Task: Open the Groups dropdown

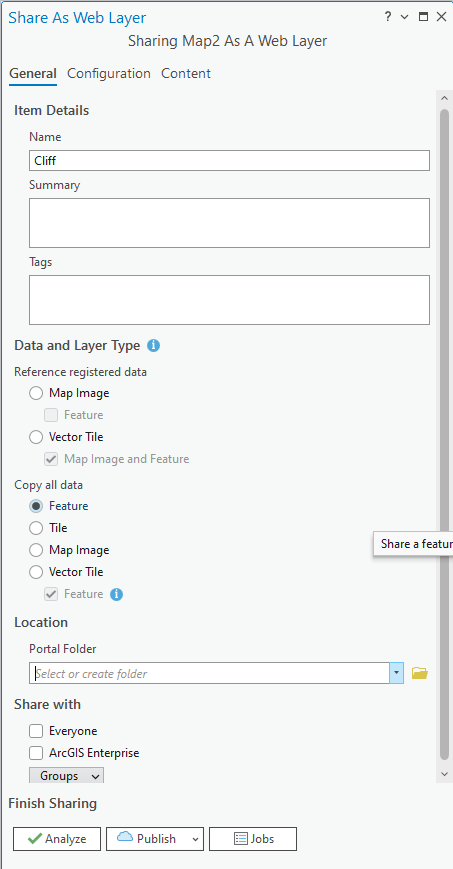Action: click(67, 776)
